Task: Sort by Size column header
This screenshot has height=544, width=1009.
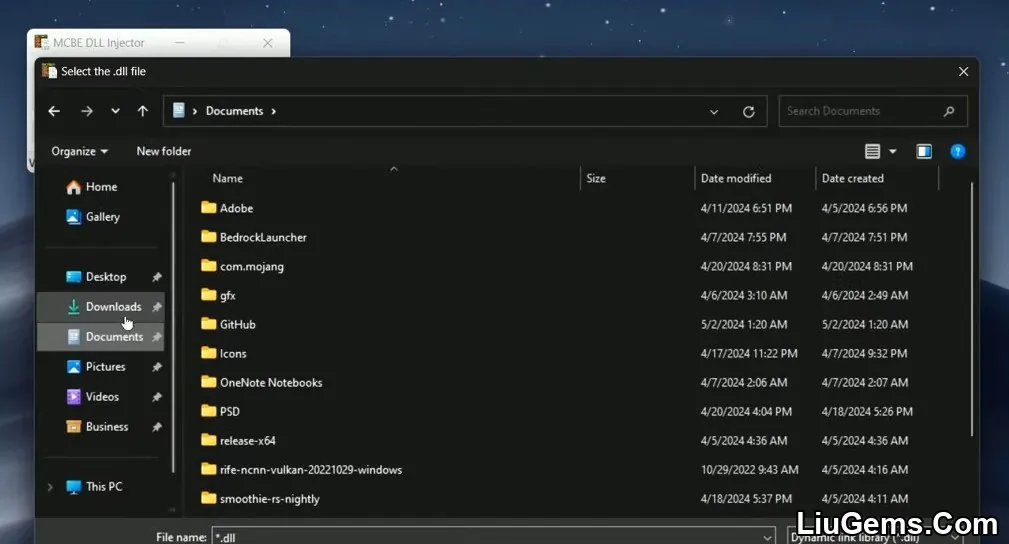Action: click(x=596, y=178)
